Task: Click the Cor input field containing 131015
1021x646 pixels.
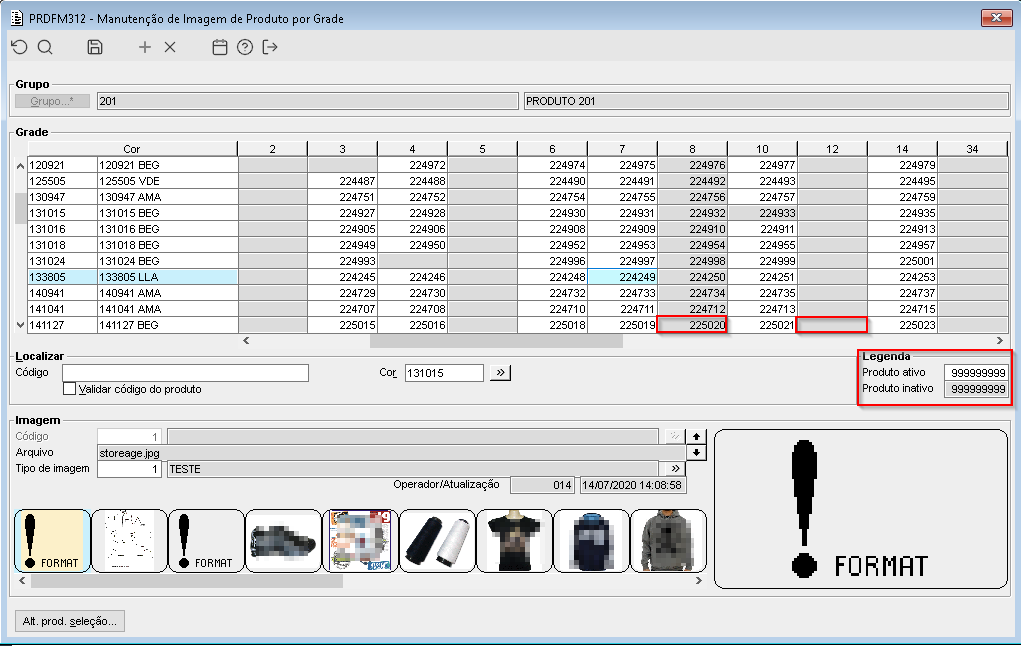Action: 444,372
